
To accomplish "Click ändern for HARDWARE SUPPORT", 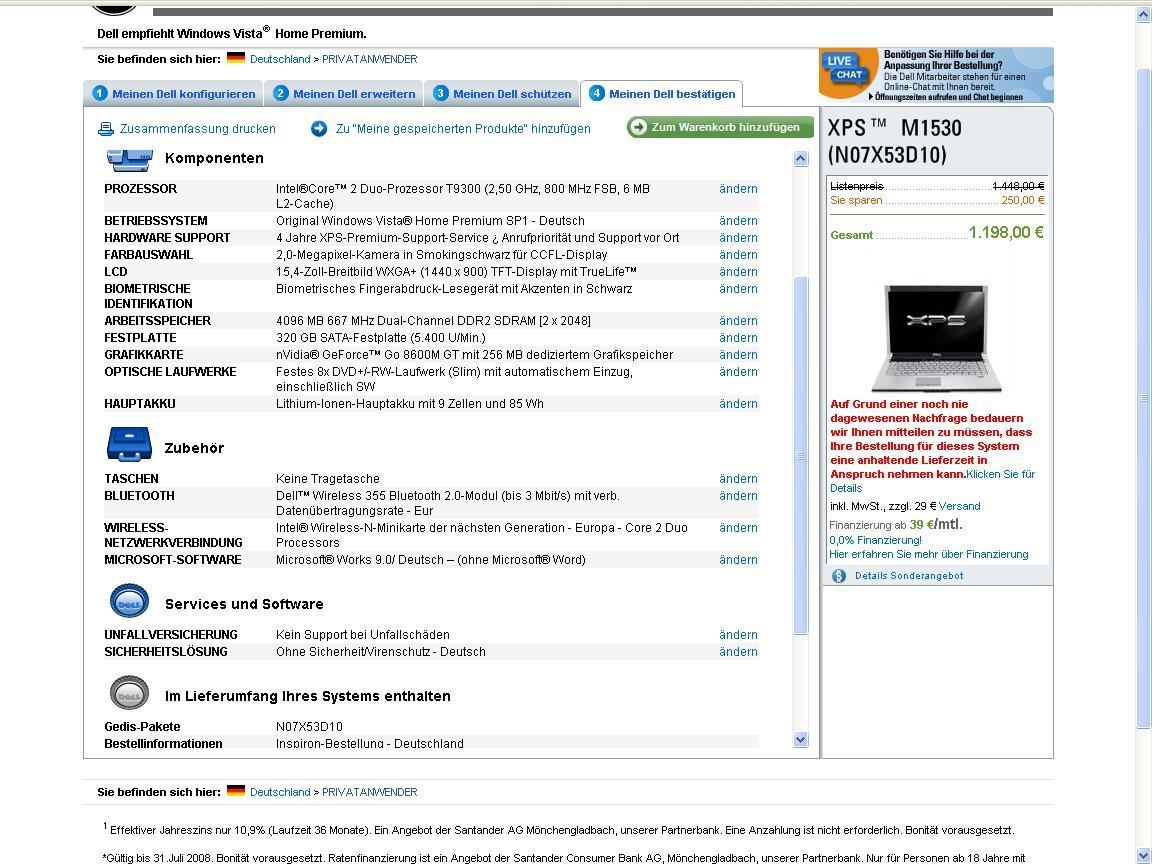I will [x=738, y=238].
